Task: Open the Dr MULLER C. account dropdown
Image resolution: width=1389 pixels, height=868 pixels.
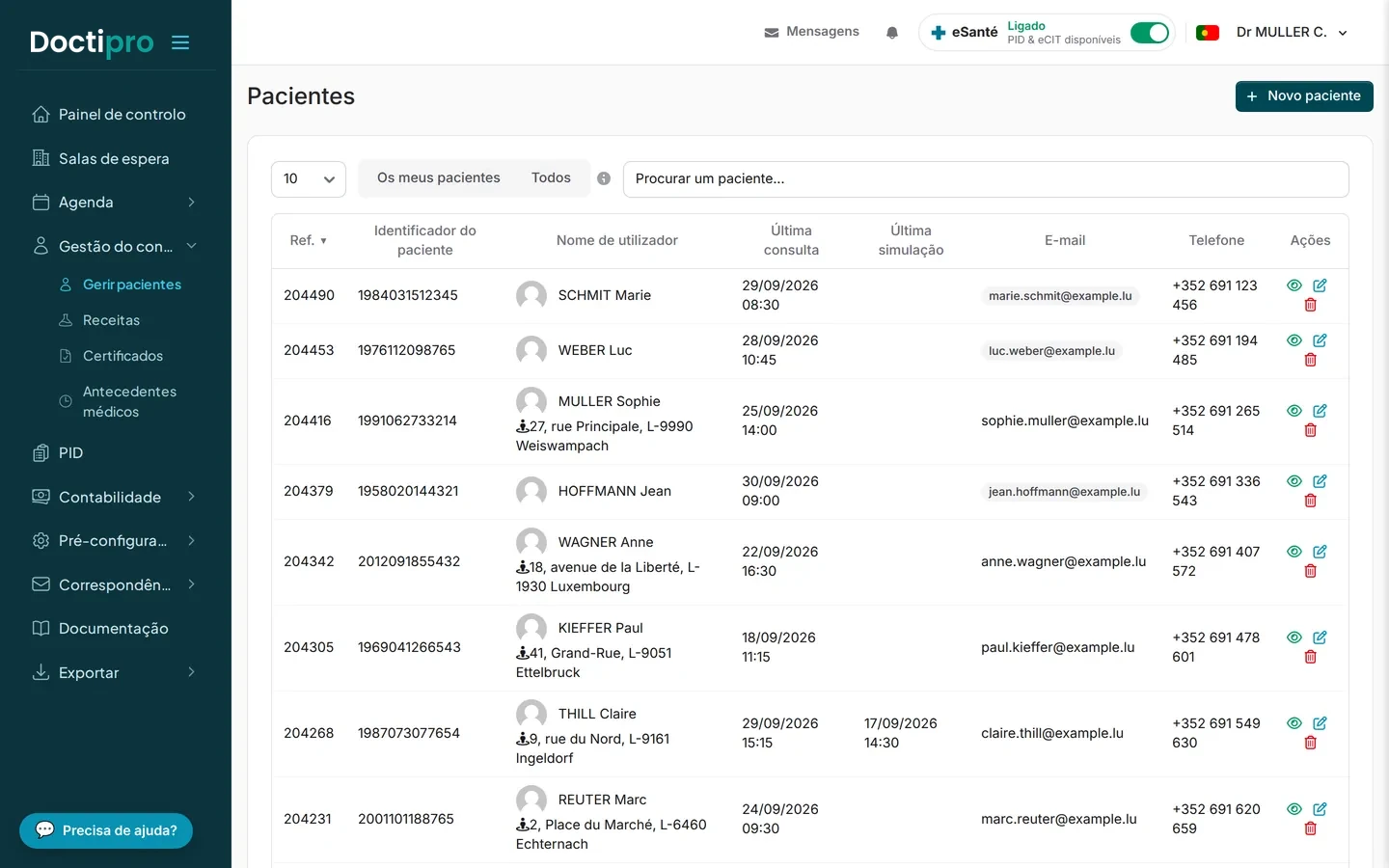Action: point(1292,33)
